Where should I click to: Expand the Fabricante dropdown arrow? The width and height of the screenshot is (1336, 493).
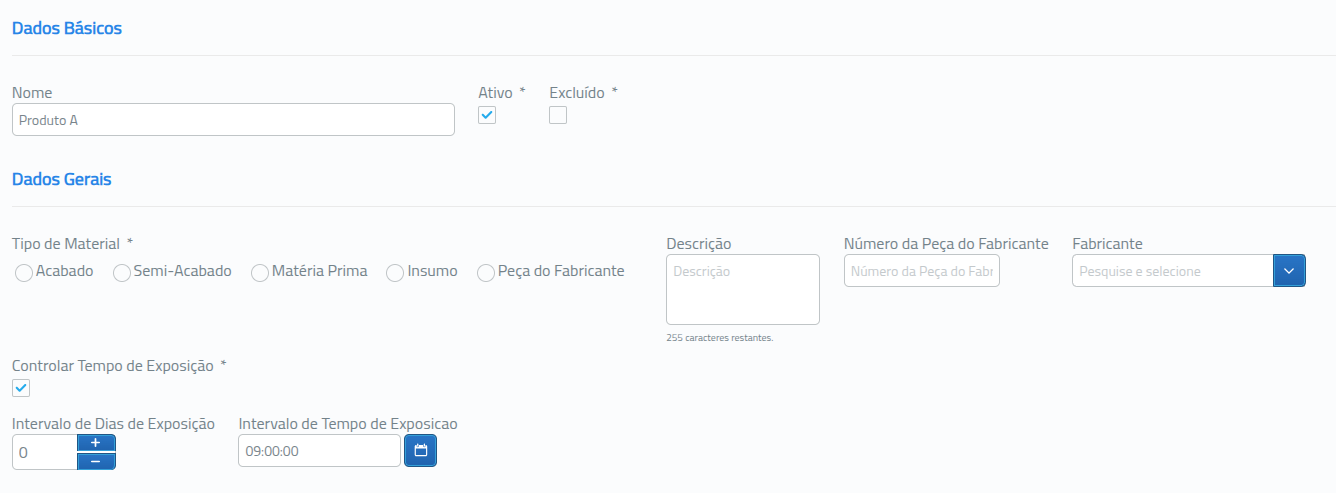click(x=1289, y=271)
